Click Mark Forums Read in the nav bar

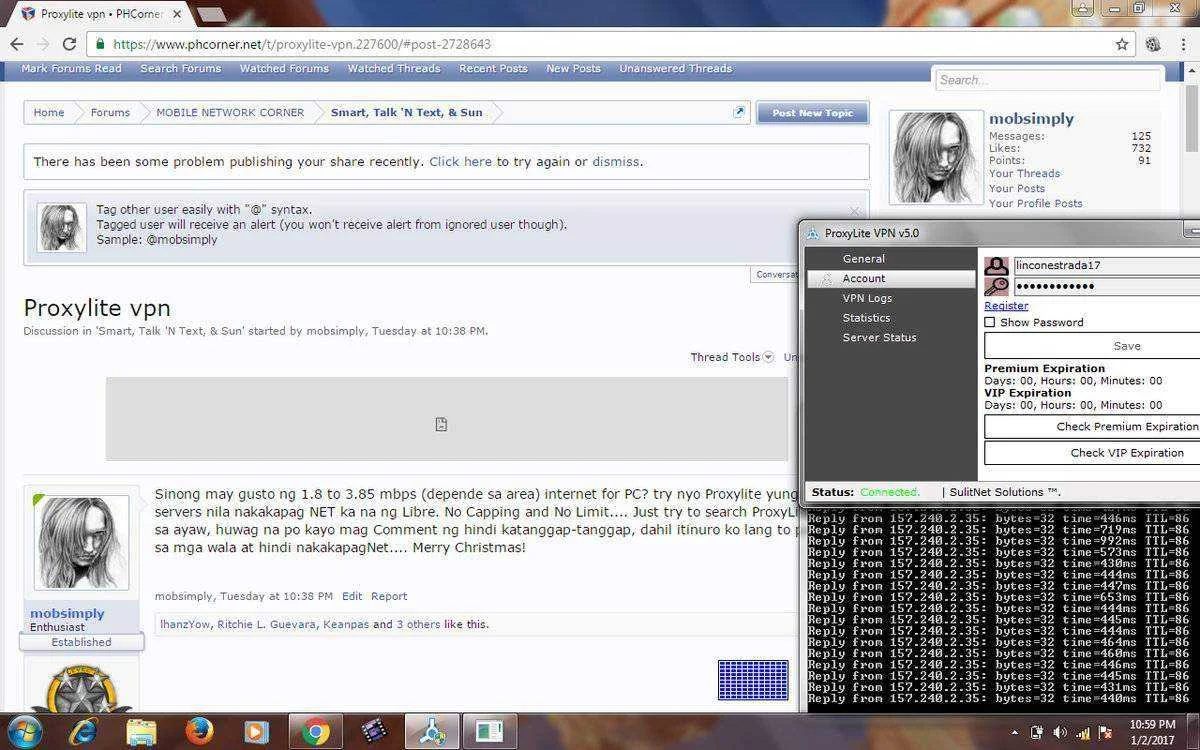(71, 68)
